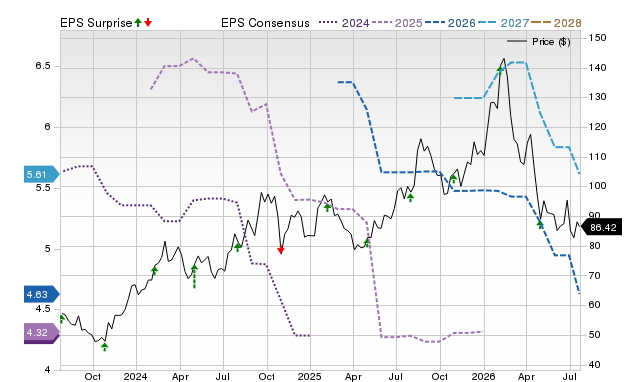Toggle the 2024 consensus series in the legend
The width and height of the screenshot is (640, 382).
[x=344, y=23]
